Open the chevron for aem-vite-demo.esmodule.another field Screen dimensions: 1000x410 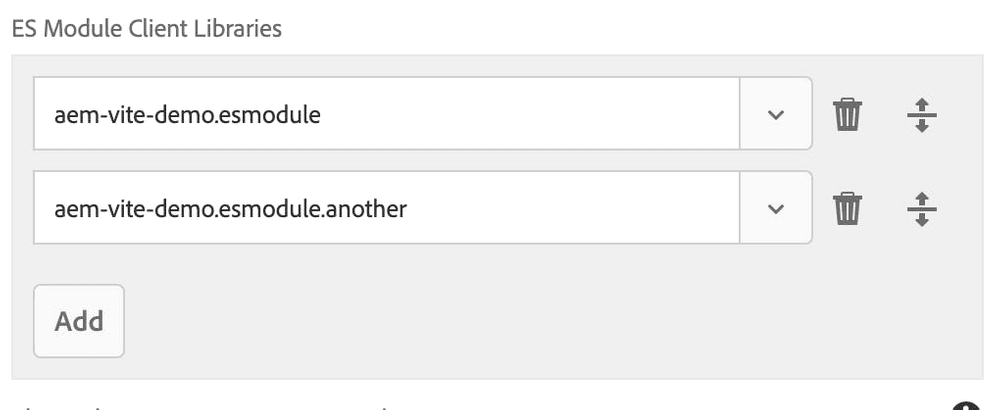[776, 208]
